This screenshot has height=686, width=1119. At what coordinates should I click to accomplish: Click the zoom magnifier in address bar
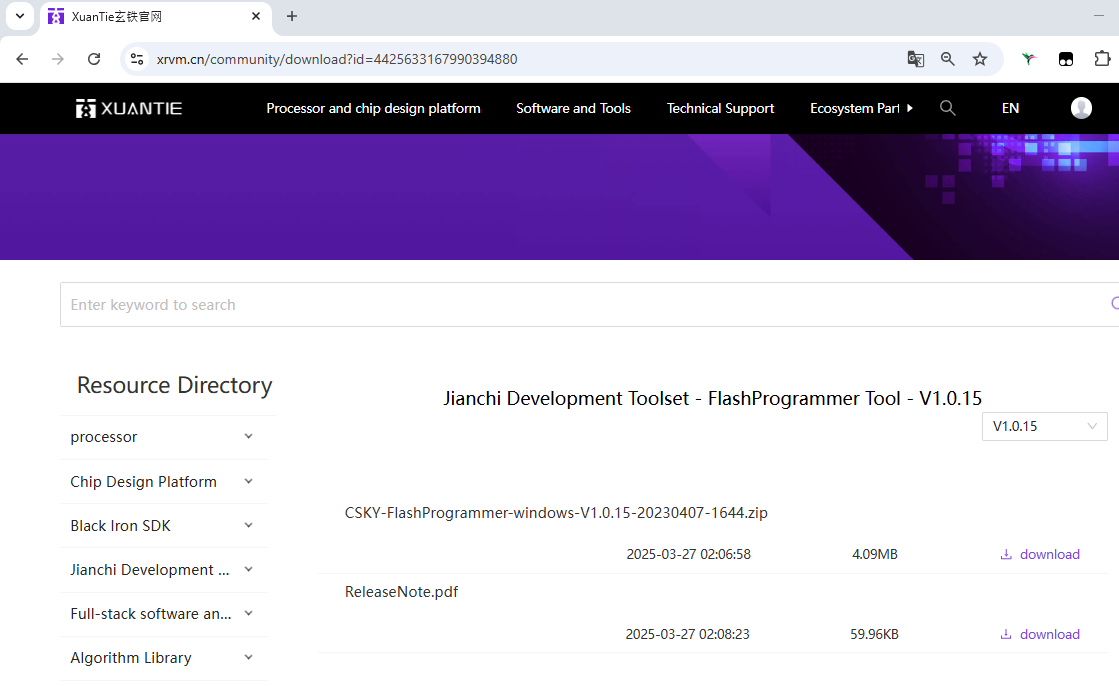(948, 59)
